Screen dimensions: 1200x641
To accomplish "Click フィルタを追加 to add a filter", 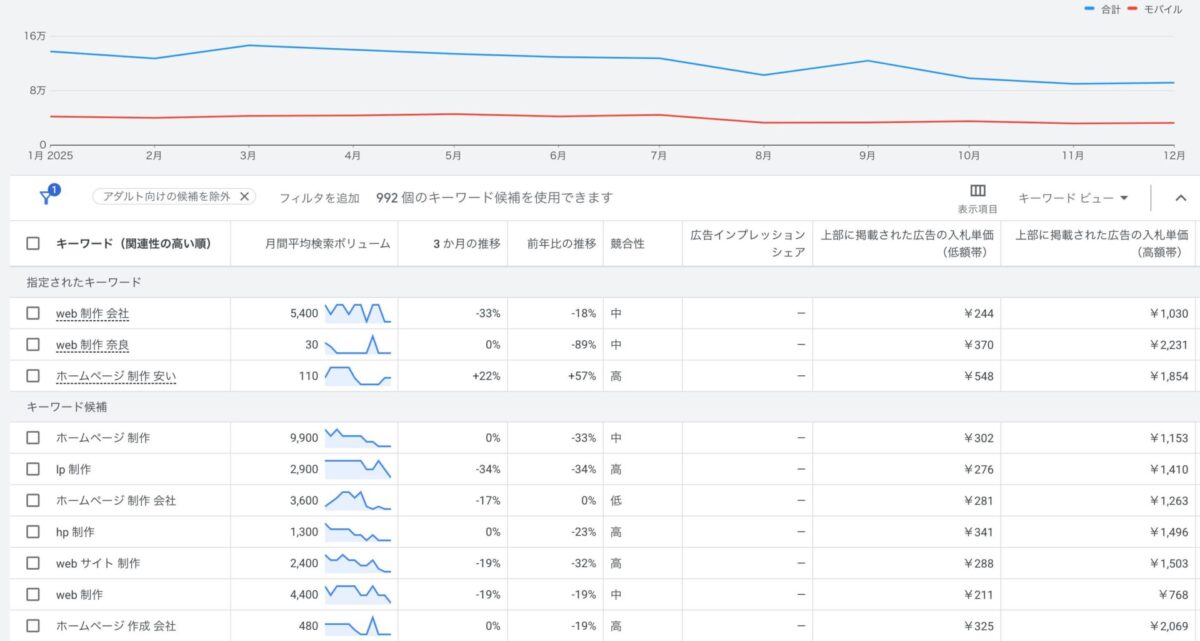I will click(319, 198).
